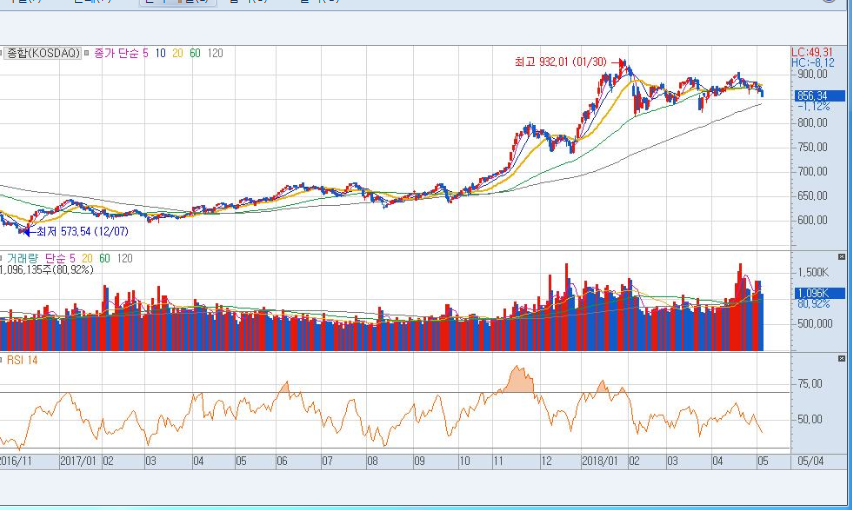Click the 최저 573.54 low price marker
Screen dimensions: 852x510
[71, 232]
